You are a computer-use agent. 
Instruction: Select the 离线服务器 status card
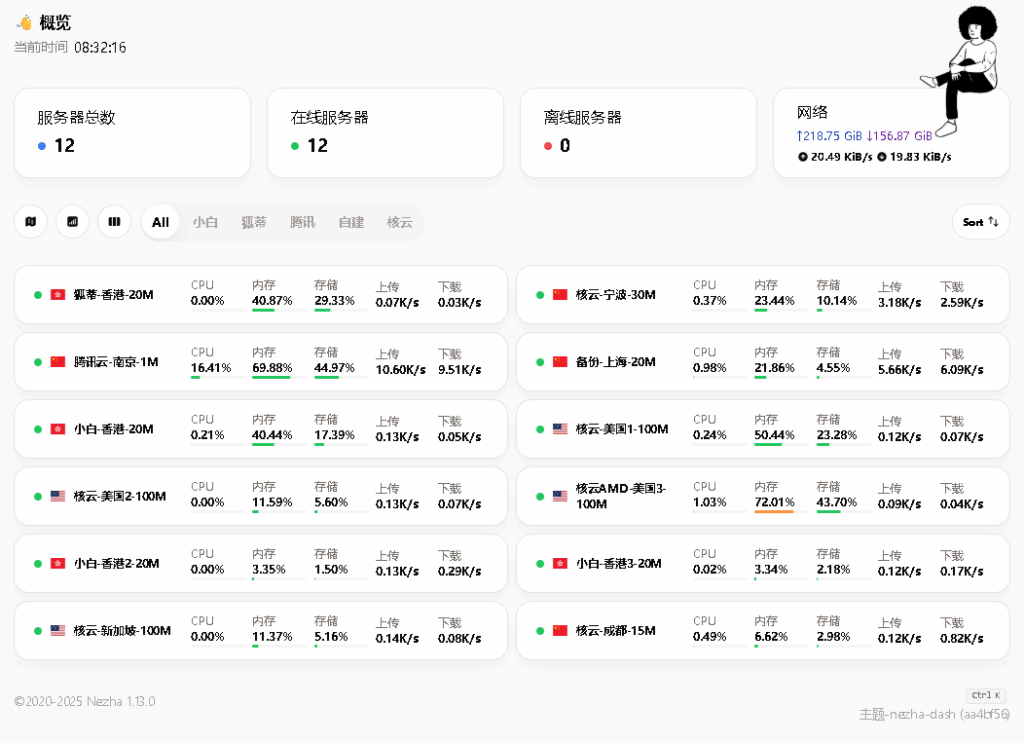click(x=638, y=133)
